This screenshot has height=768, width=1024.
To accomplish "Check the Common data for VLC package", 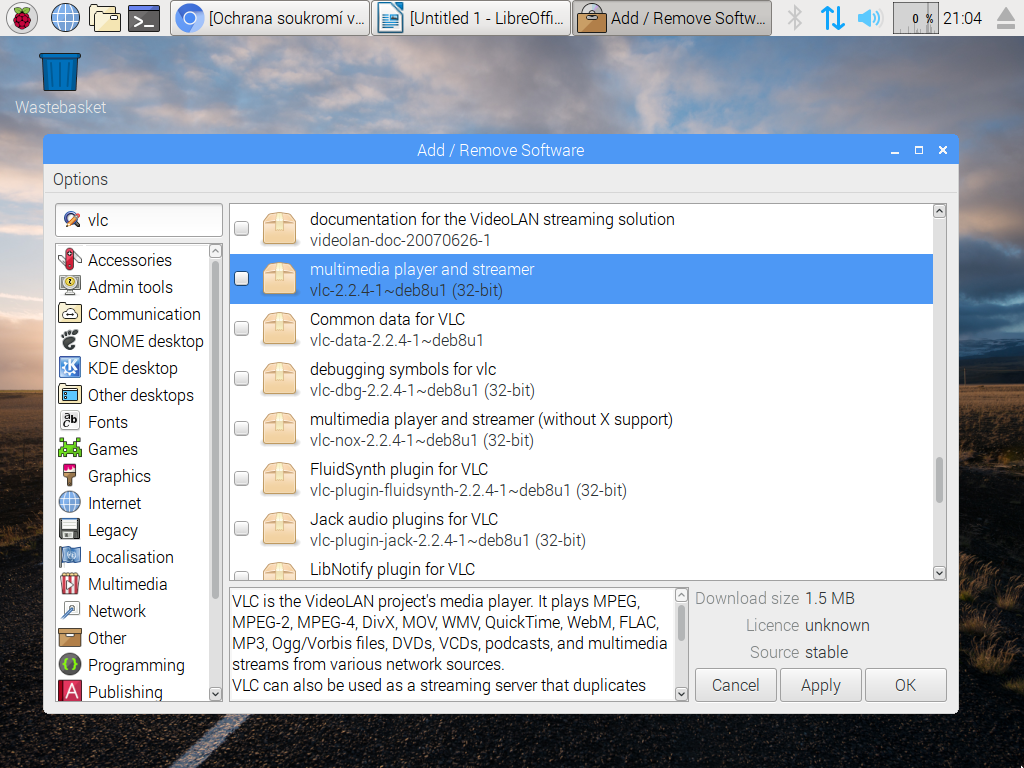I will tap(240, 328).
